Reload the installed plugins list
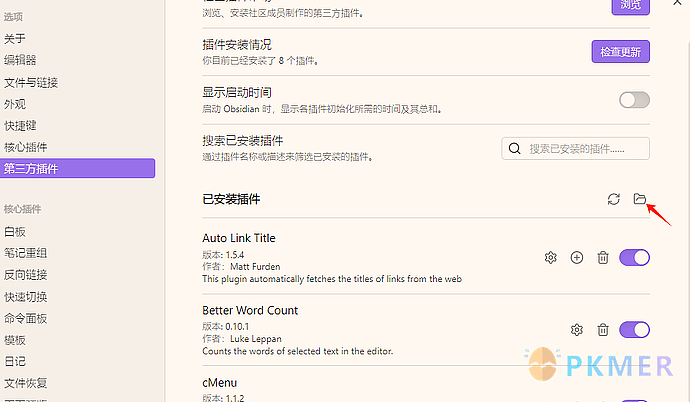 point(613,199)
